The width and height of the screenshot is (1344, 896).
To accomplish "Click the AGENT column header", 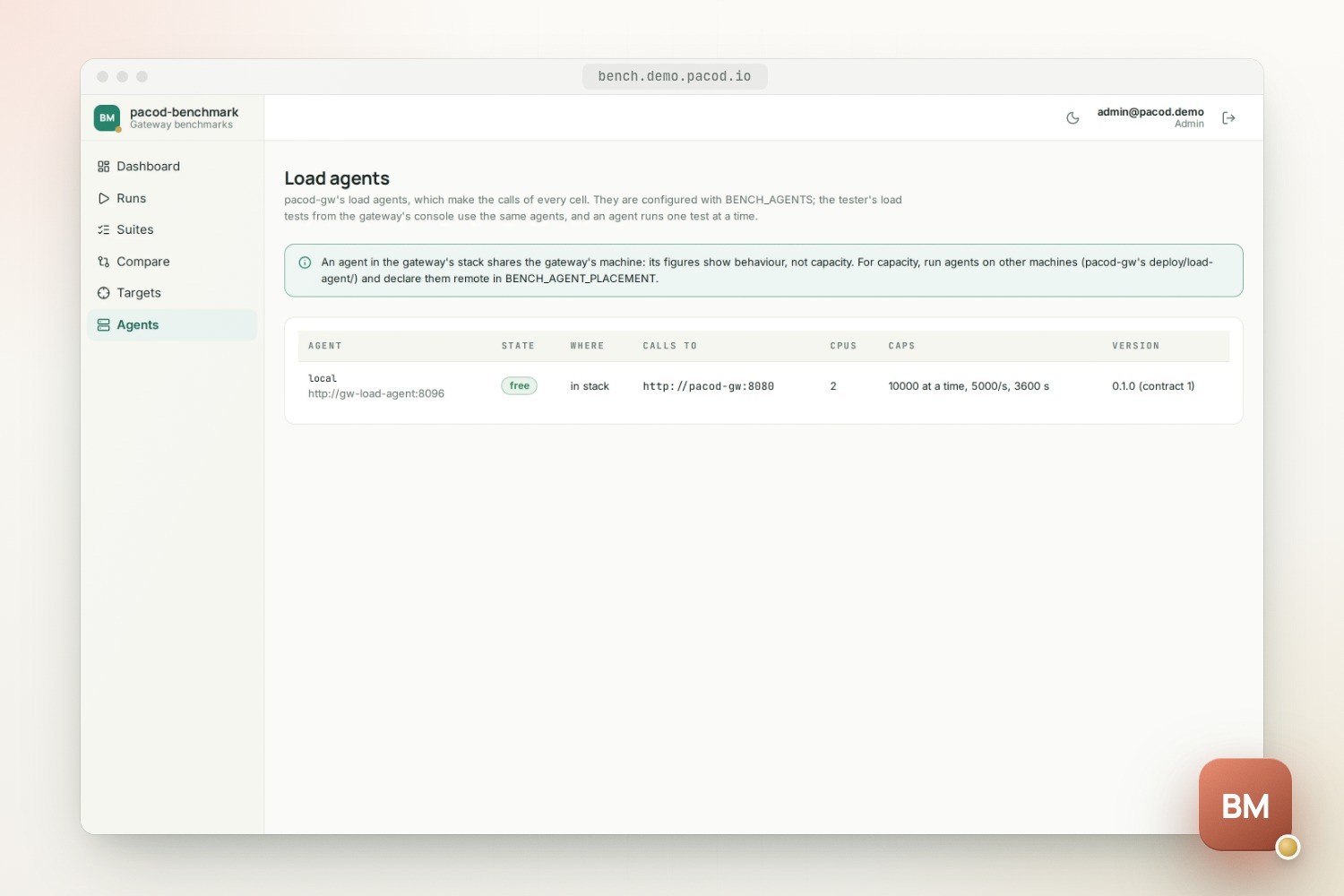I will coord(324,346).
